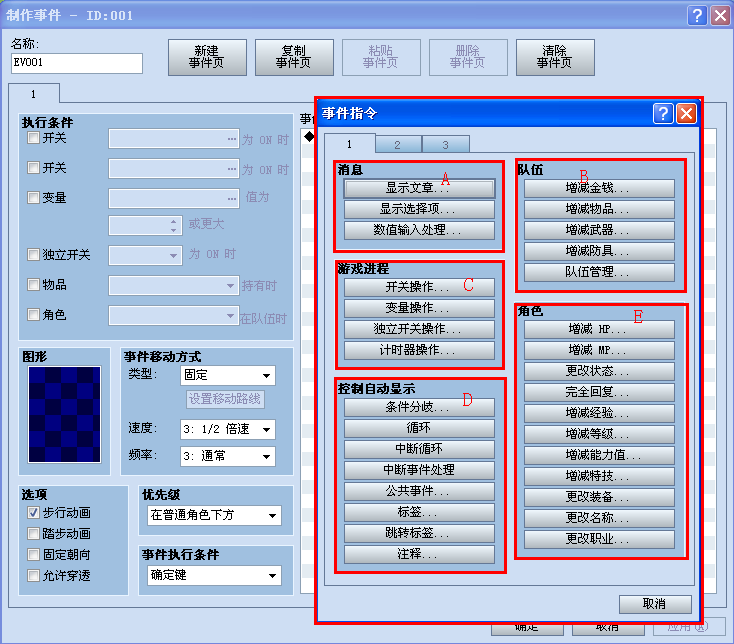This screenshot has height=644, width=734.
Task: Click 增减 HP command button
Action: [599, 329]
